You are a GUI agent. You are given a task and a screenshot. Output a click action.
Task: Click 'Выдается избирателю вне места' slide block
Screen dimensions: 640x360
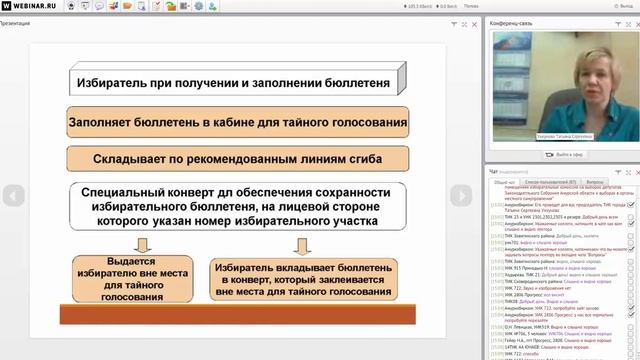pyautogui.click(x=133, y=279)
